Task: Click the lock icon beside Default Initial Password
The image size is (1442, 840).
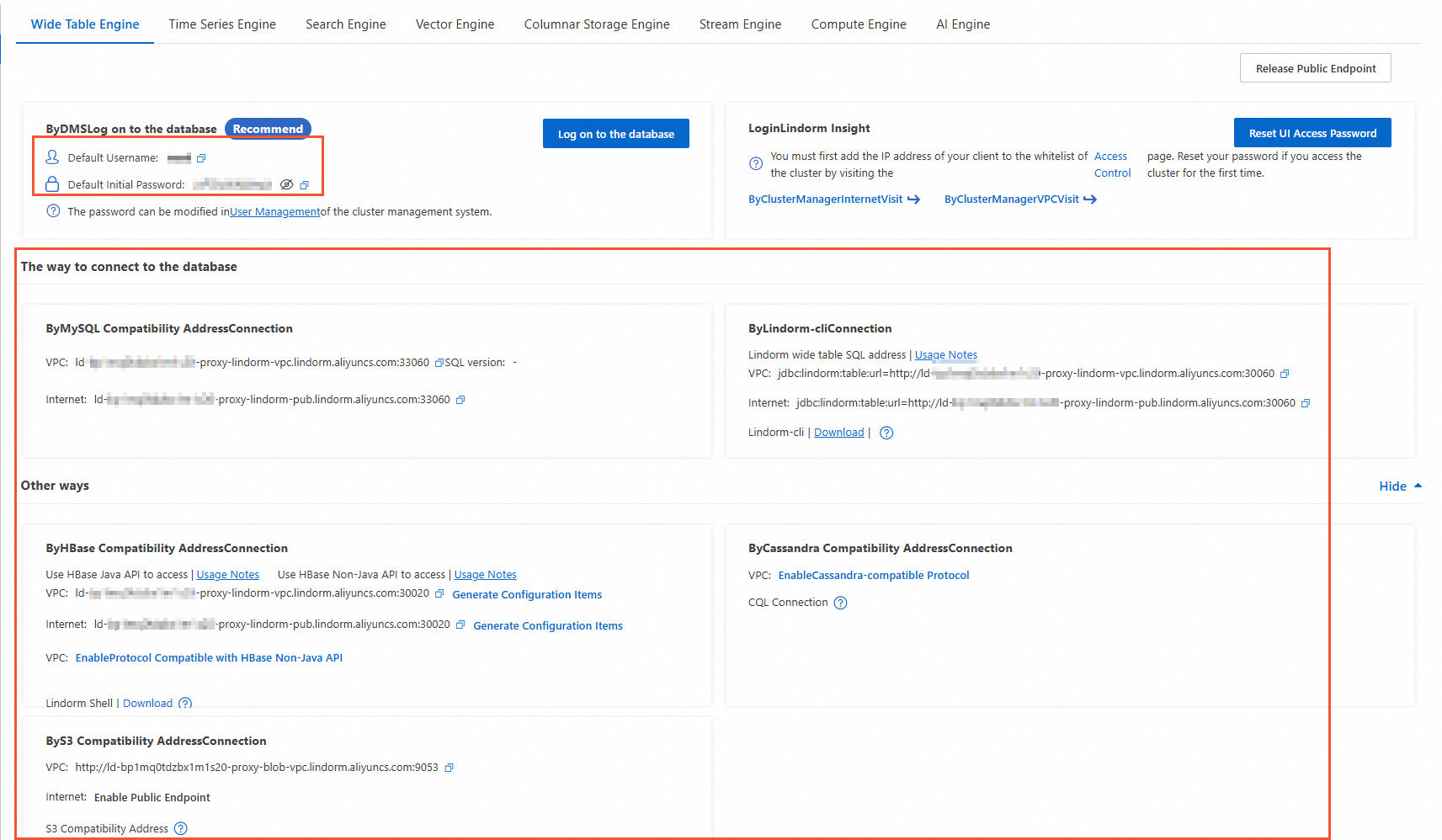Action: tap(52, 184)
